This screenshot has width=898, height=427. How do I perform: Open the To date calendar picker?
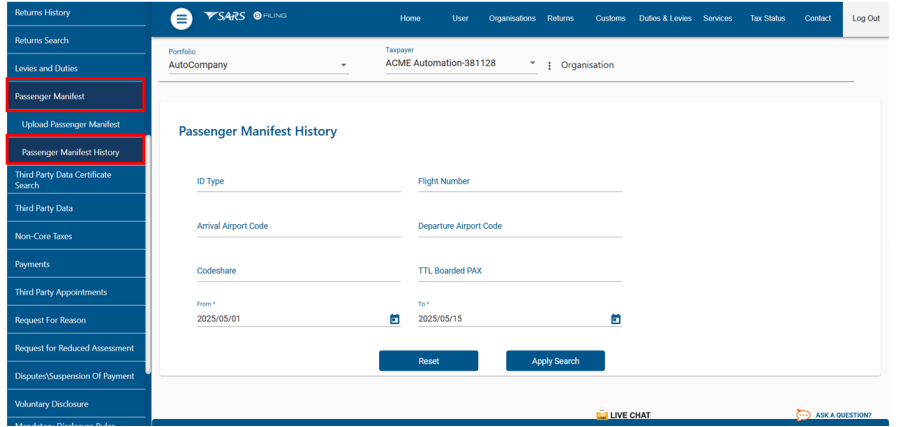click(615, 319)
